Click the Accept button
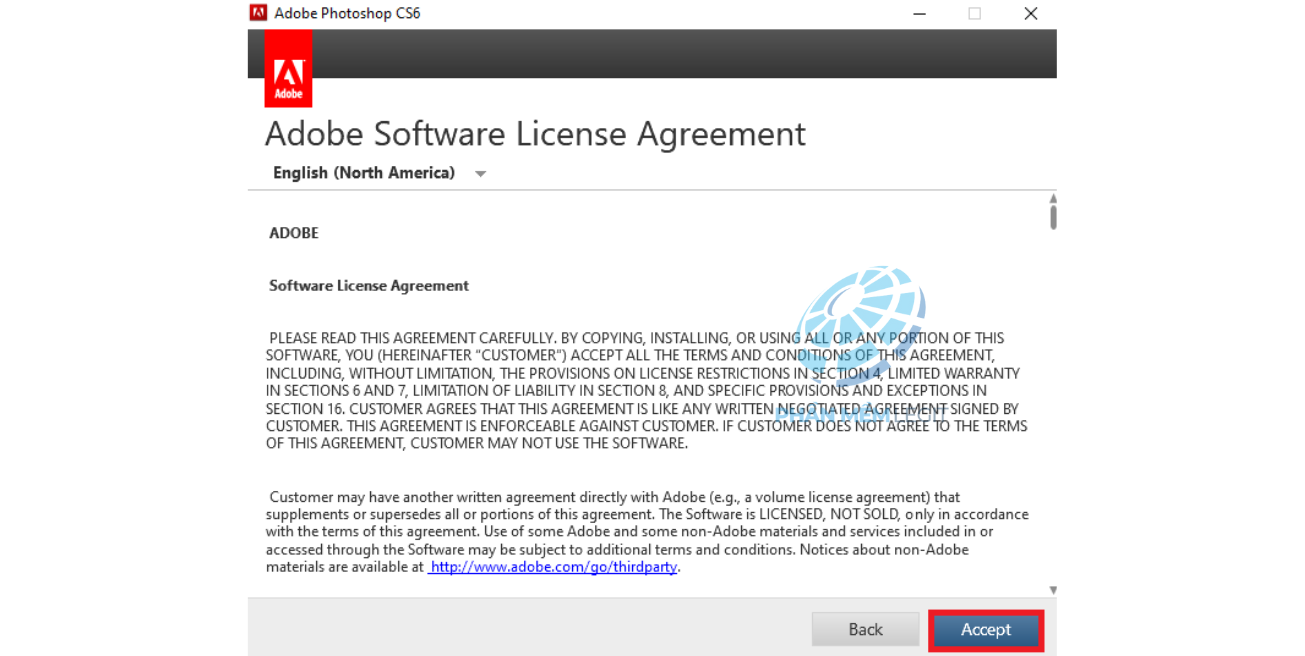Screen dimensions: 1305x656 pyautogui.click(x=986, y=630)
